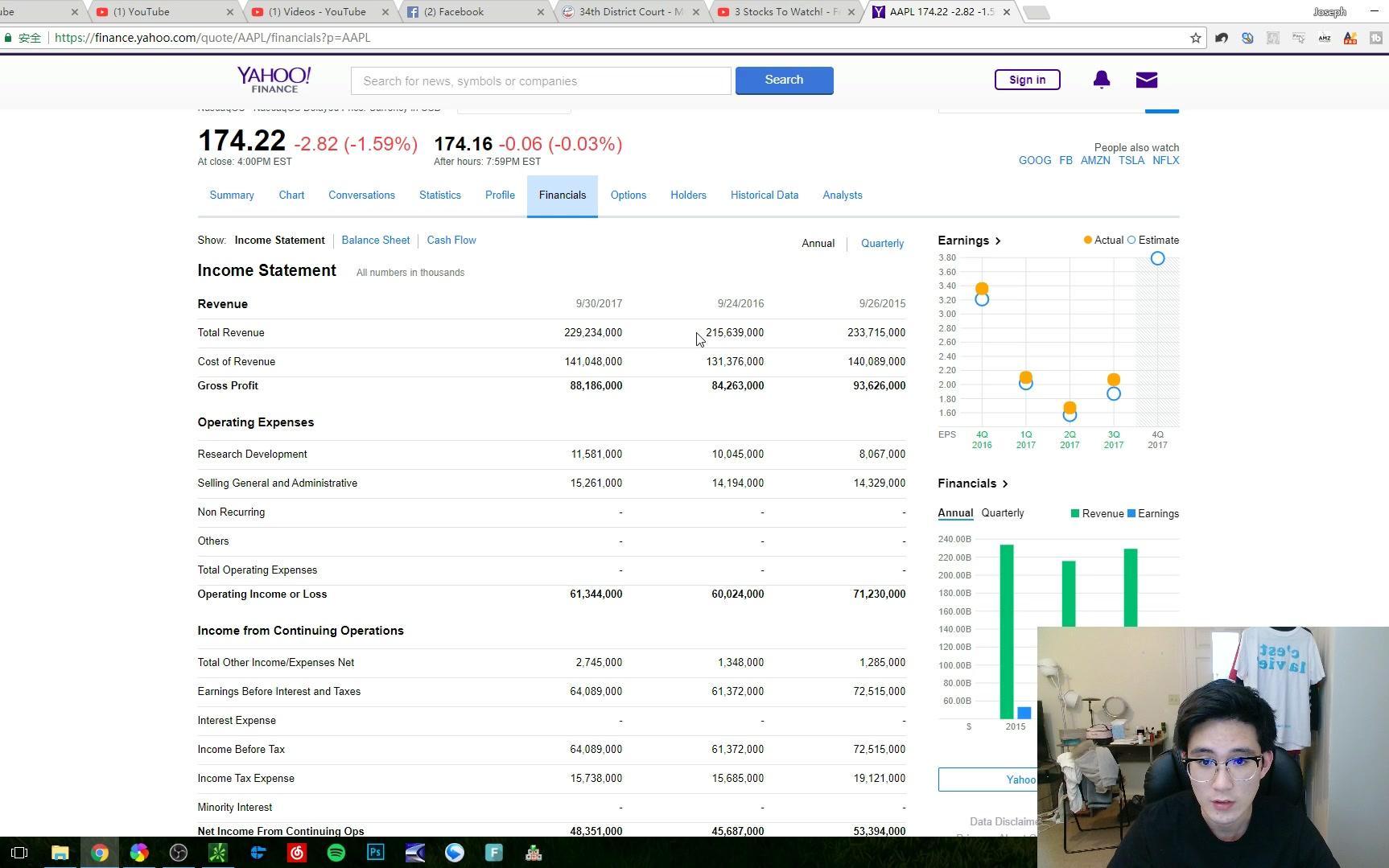This screenshot has width=1389, height=868.
Task: Open the Holders tab
Action: pyautogui.click(x=688, y=195)
